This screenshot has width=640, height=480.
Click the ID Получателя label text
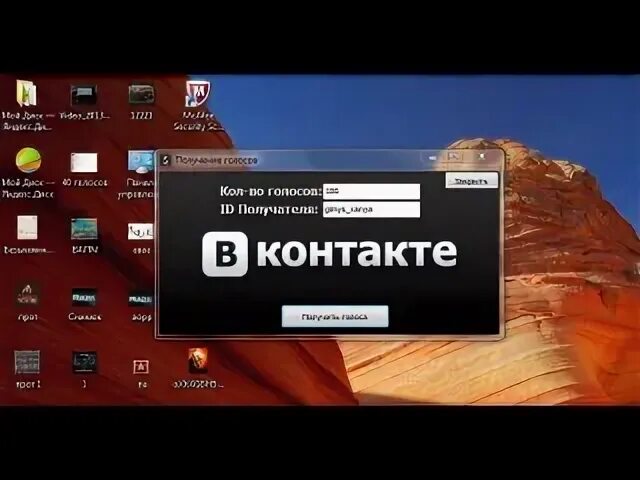[x=269, y=210]
